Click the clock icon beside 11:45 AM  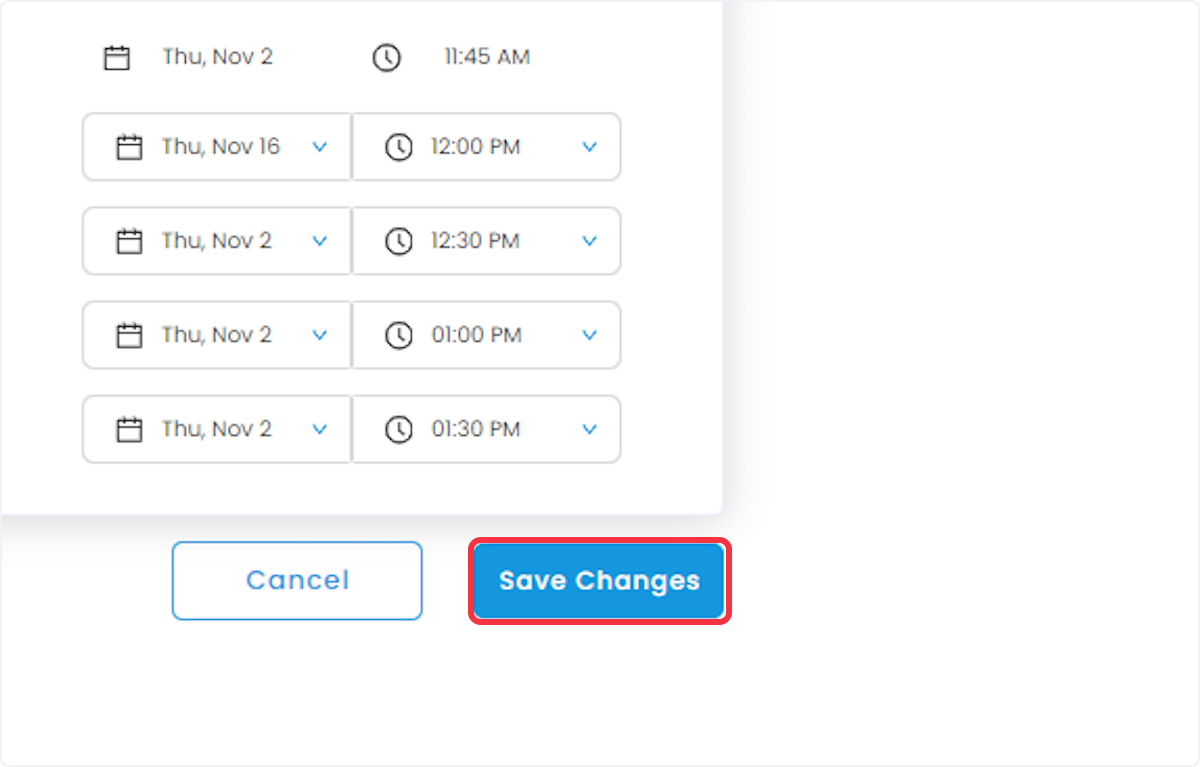point(386,57)
